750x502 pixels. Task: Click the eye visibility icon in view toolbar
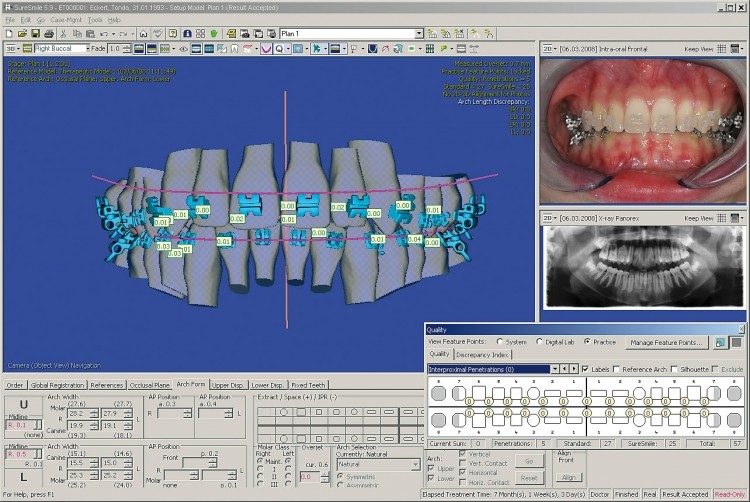183,49
